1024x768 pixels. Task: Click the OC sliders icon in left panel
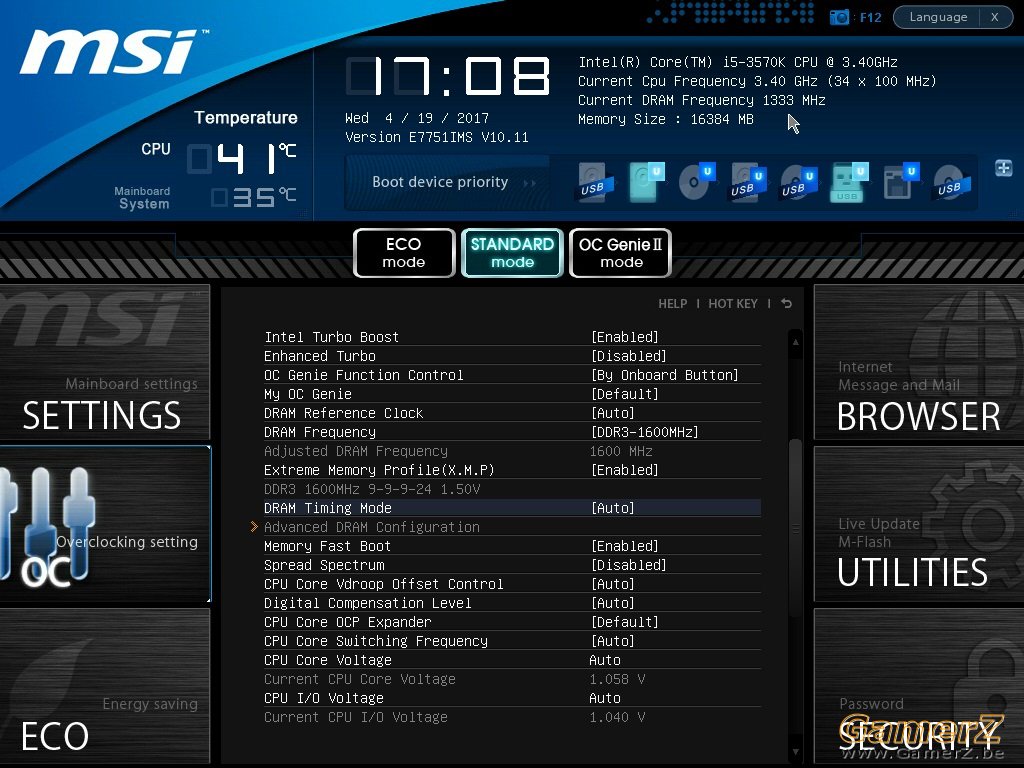[49, 526]
